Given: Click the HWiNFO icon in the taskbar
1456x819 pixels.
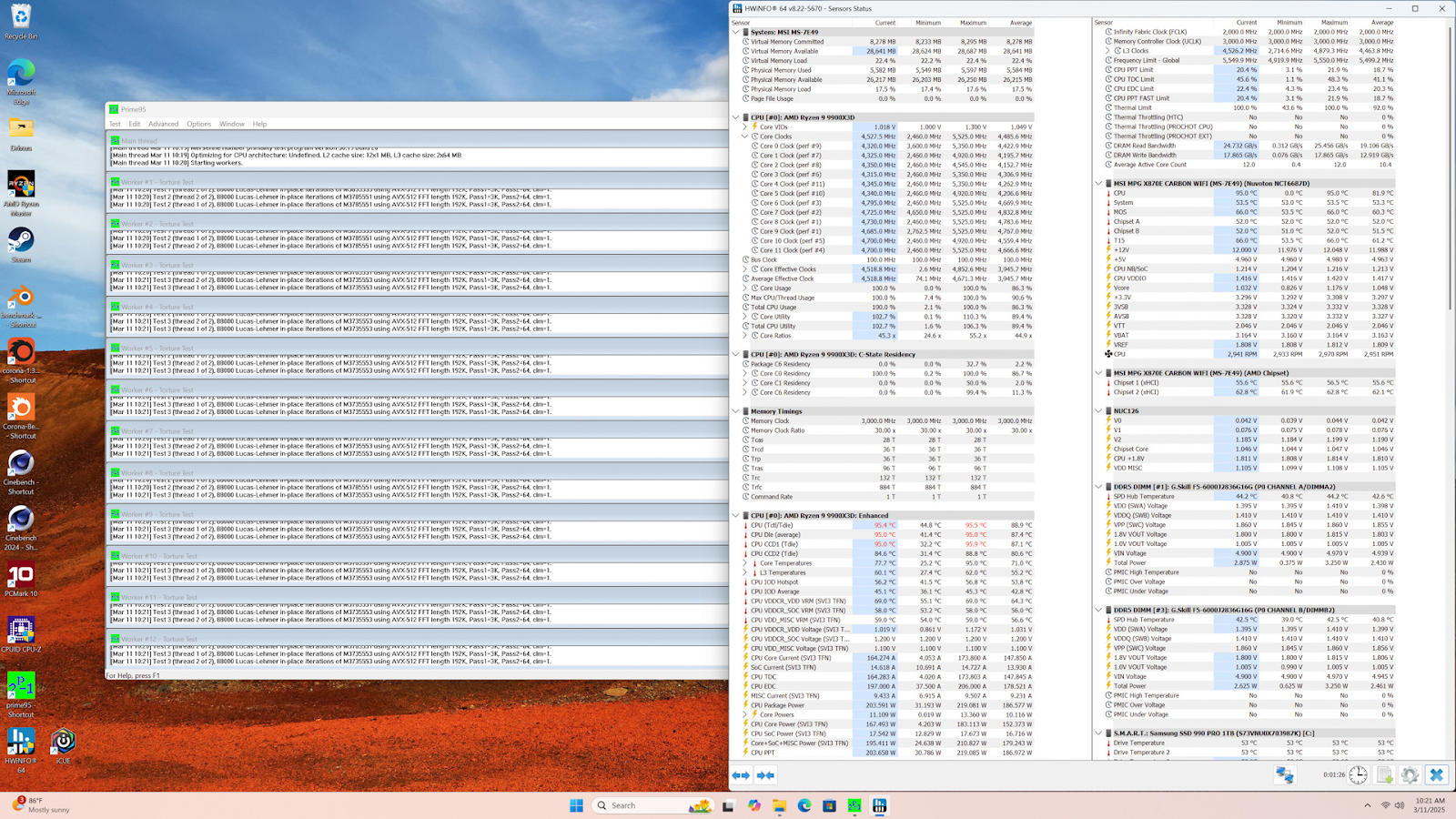Looking at the screenshot, I should click(x=879, y=805).
